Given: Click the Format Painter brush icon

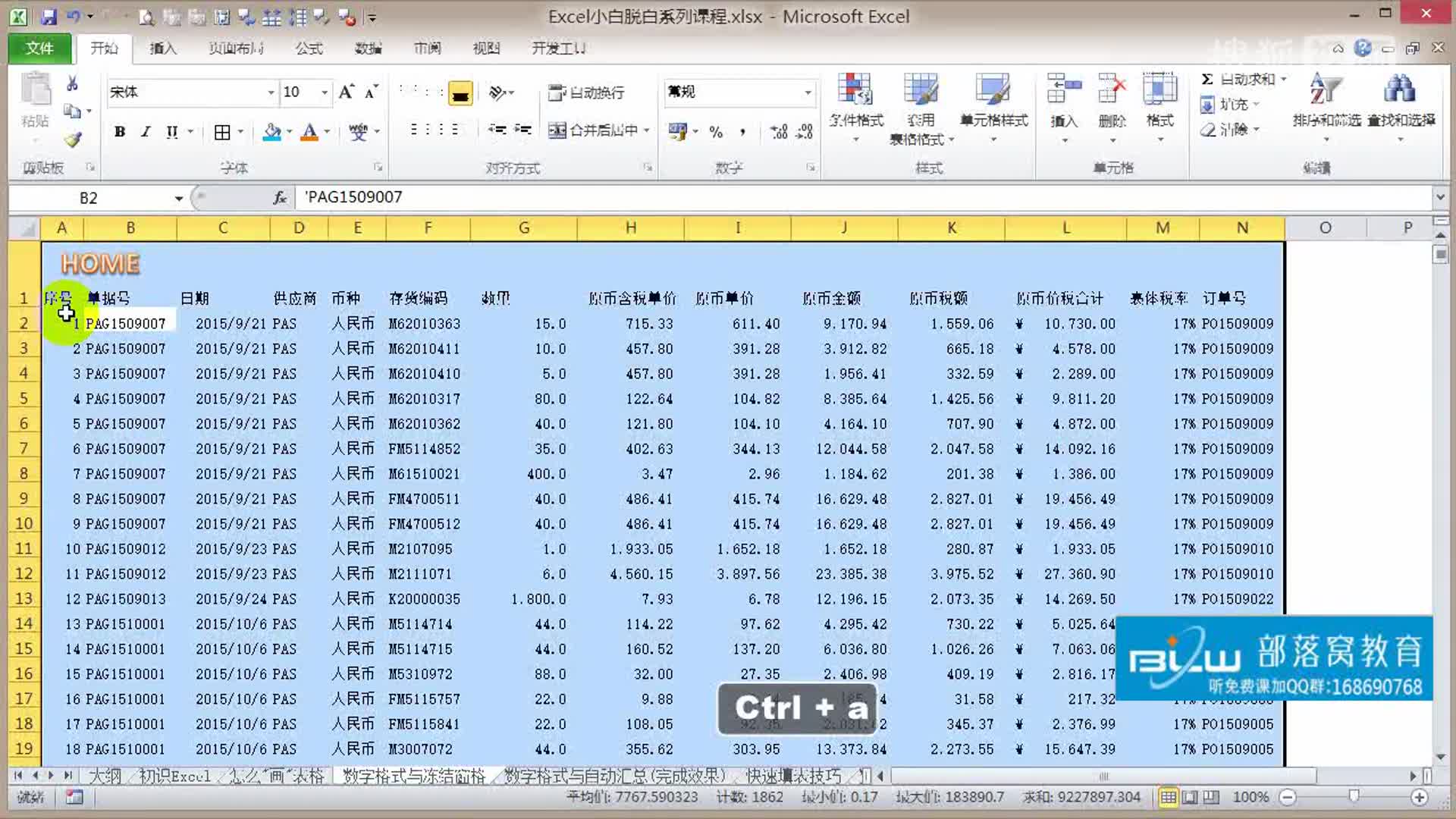Looking at the screenshot, I should pyautogui.click(x=73, y=140).
